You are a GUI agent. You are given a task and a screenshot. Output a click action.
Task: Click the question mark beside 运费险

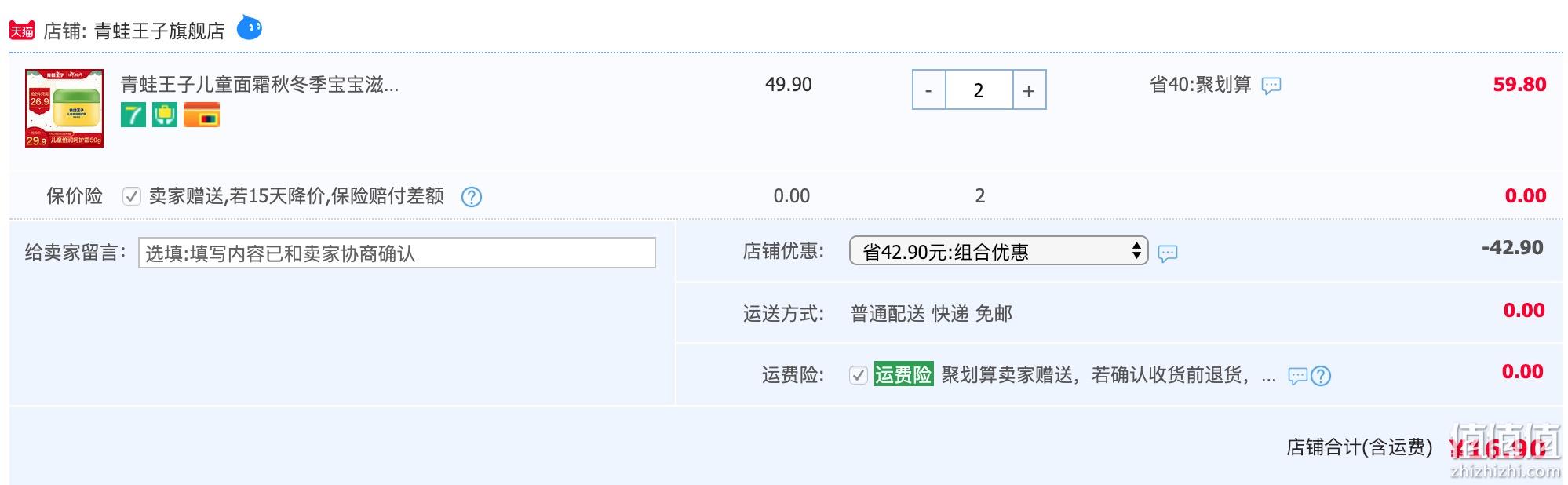coord(1321,377)
